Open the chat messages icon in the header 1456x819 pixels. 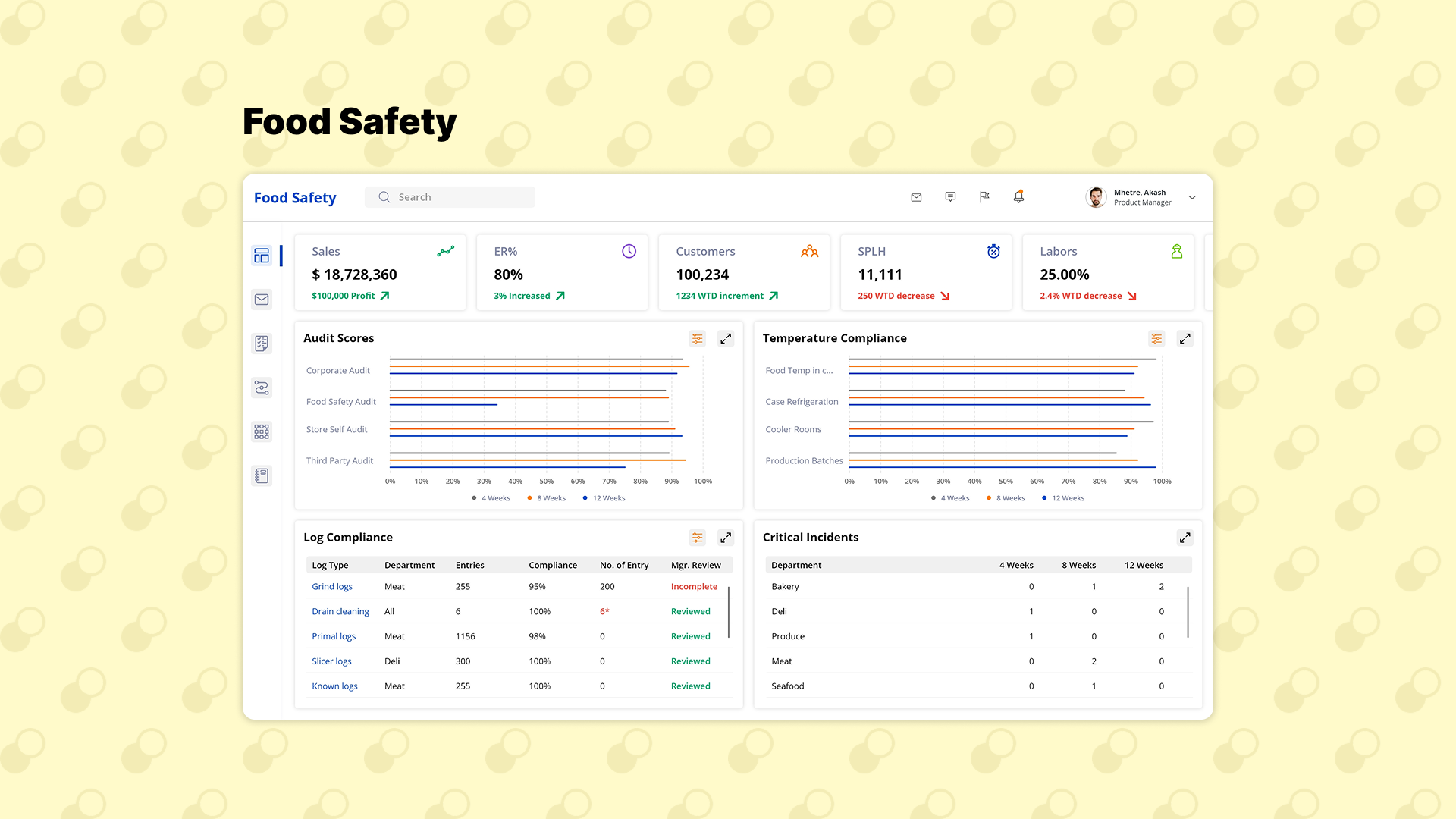pos(950,196)
